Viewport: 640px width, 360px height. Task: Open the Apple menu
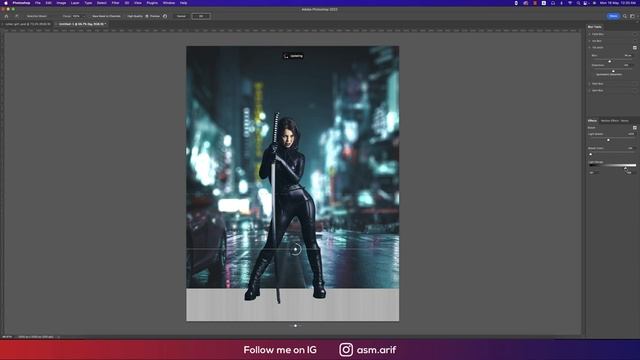coord(6,3)
